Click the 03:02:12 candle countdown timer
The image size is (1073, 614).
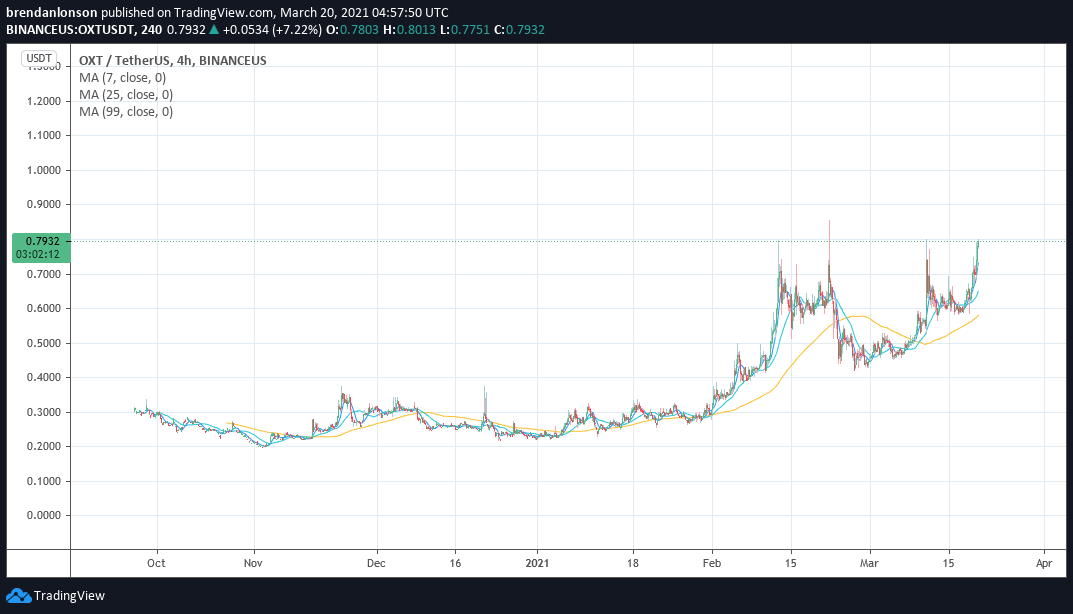[x=38, y=254]
